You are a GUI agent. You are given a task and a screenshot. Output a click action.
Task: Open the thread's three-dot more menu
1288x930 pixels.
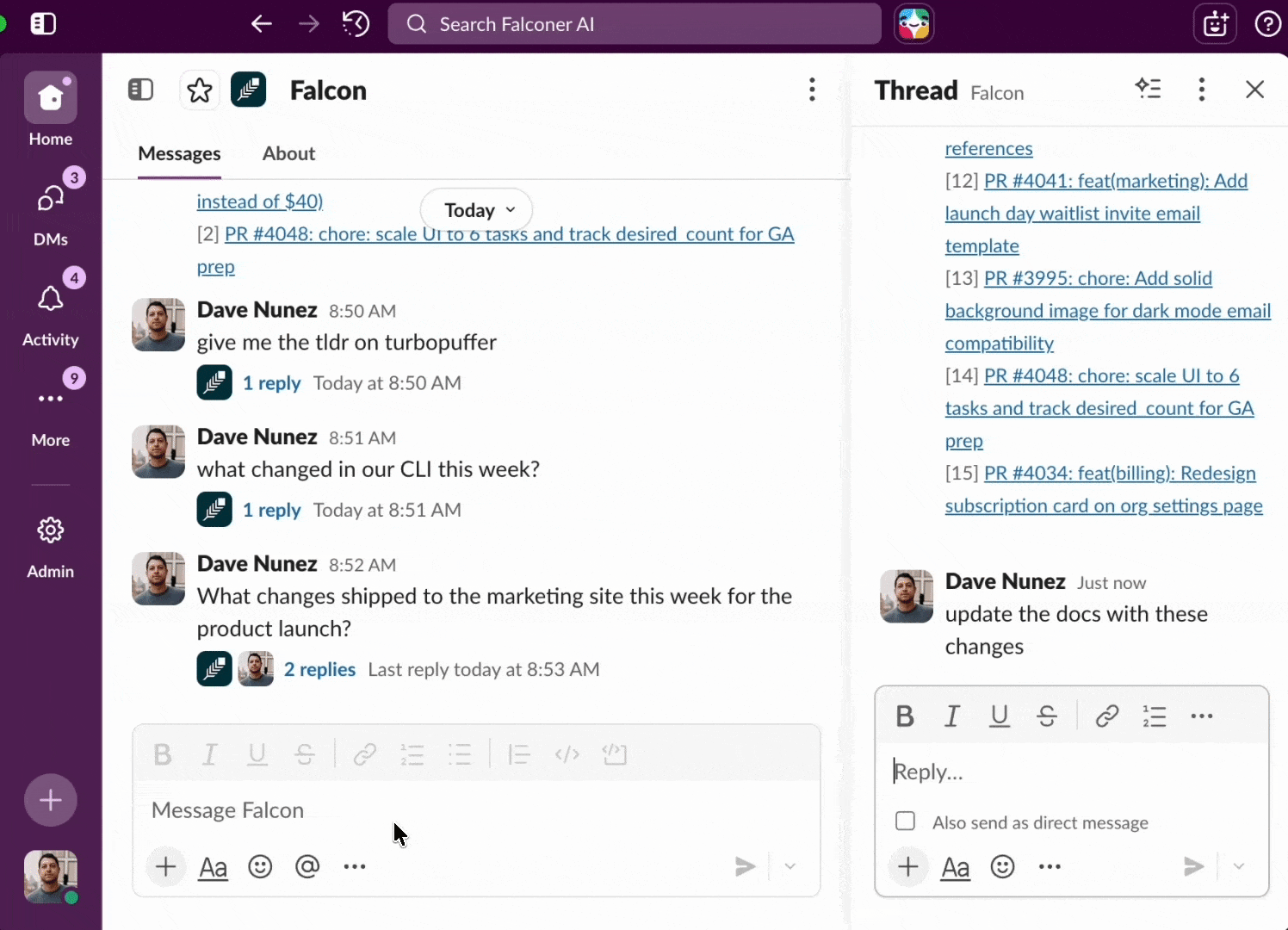pyautogui.click(x=1202, y=90)
